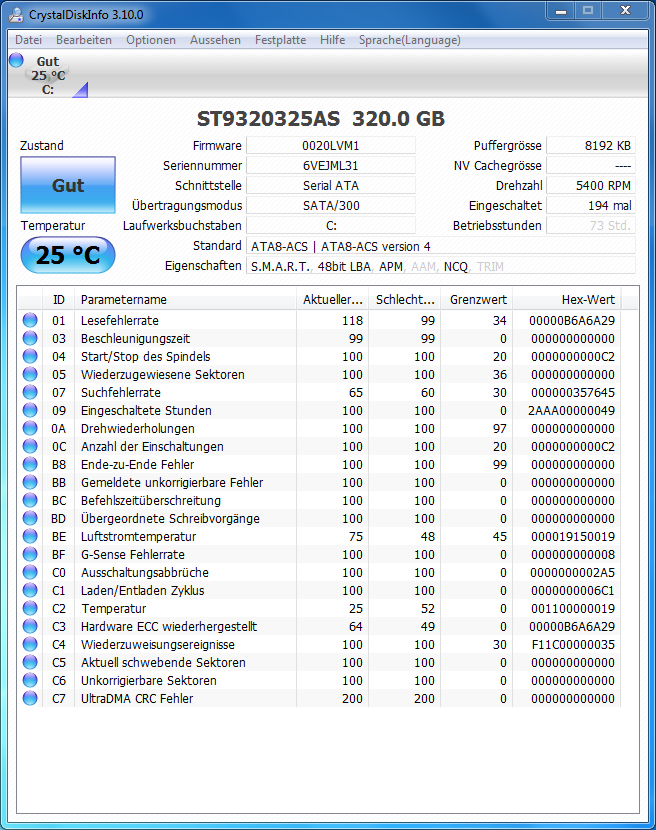The image size is (656, 830).
Task: Click status orb of Befehlszeitüberschreitung row
Action: [x=30, y=500]
